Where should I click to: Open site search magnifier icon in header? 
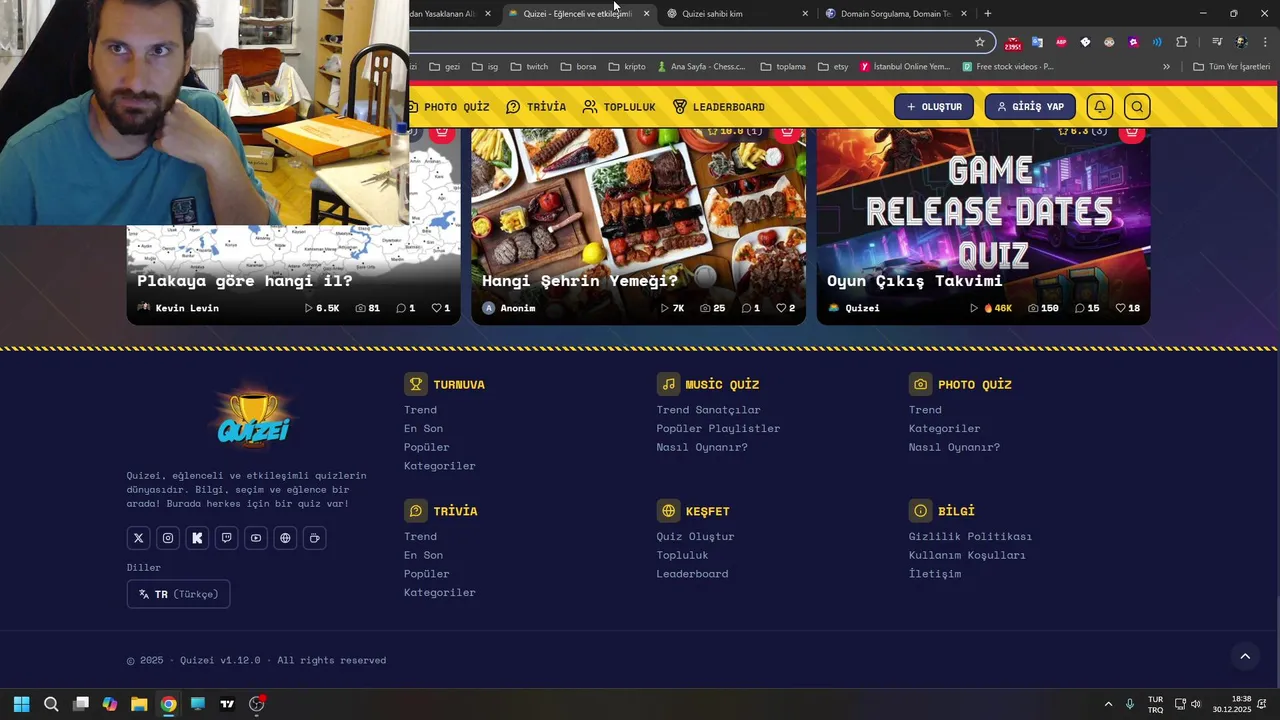(1136, 107)
